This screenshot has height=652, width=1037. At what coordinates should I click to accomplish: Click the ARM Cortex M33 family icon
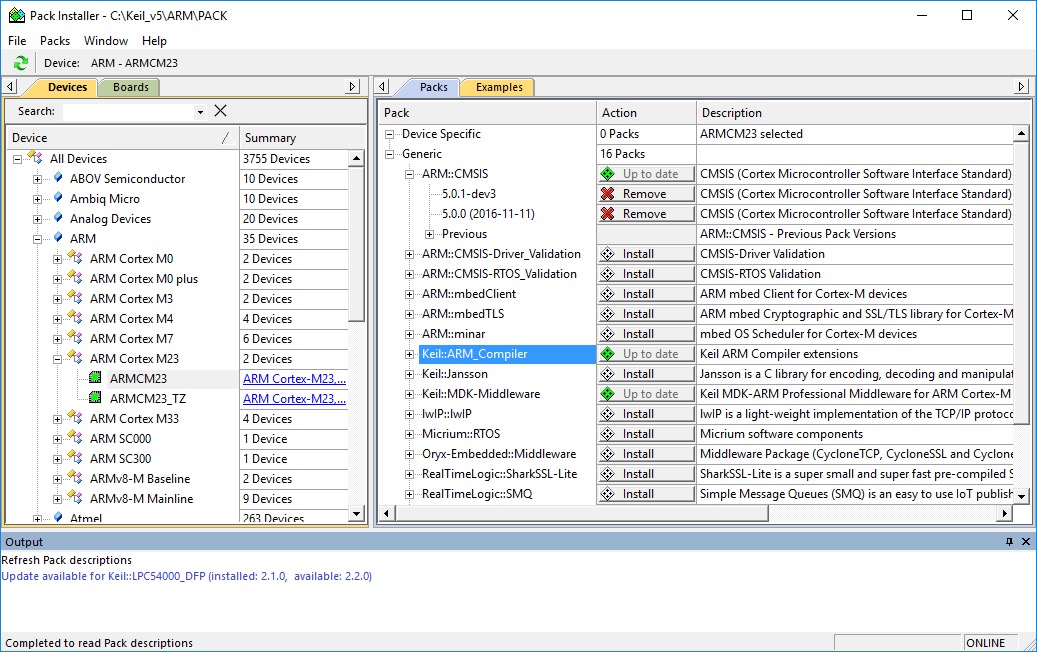[x=75, y=417]
